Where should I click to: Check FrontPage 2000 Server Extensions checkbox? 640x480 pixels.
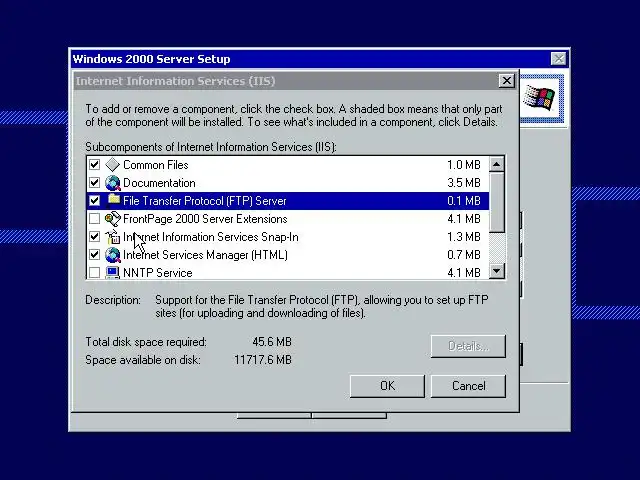(94, 219)
